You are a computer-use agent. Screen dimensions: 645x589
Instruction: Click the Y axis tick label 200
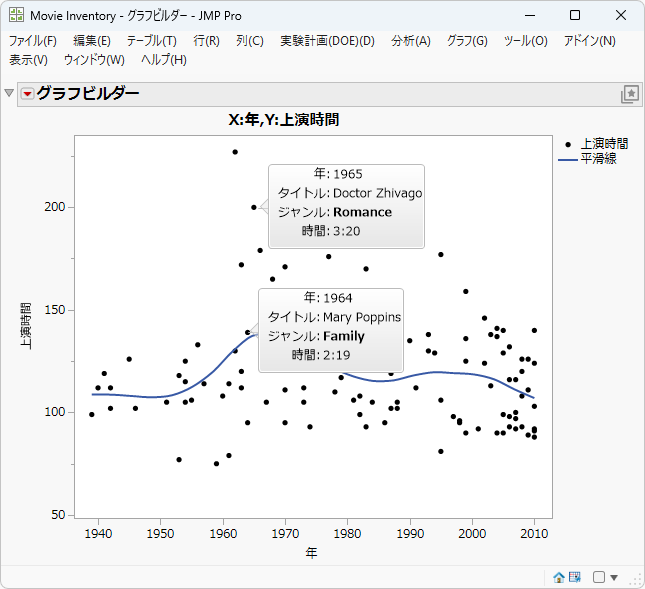click(x=55, y=207)
